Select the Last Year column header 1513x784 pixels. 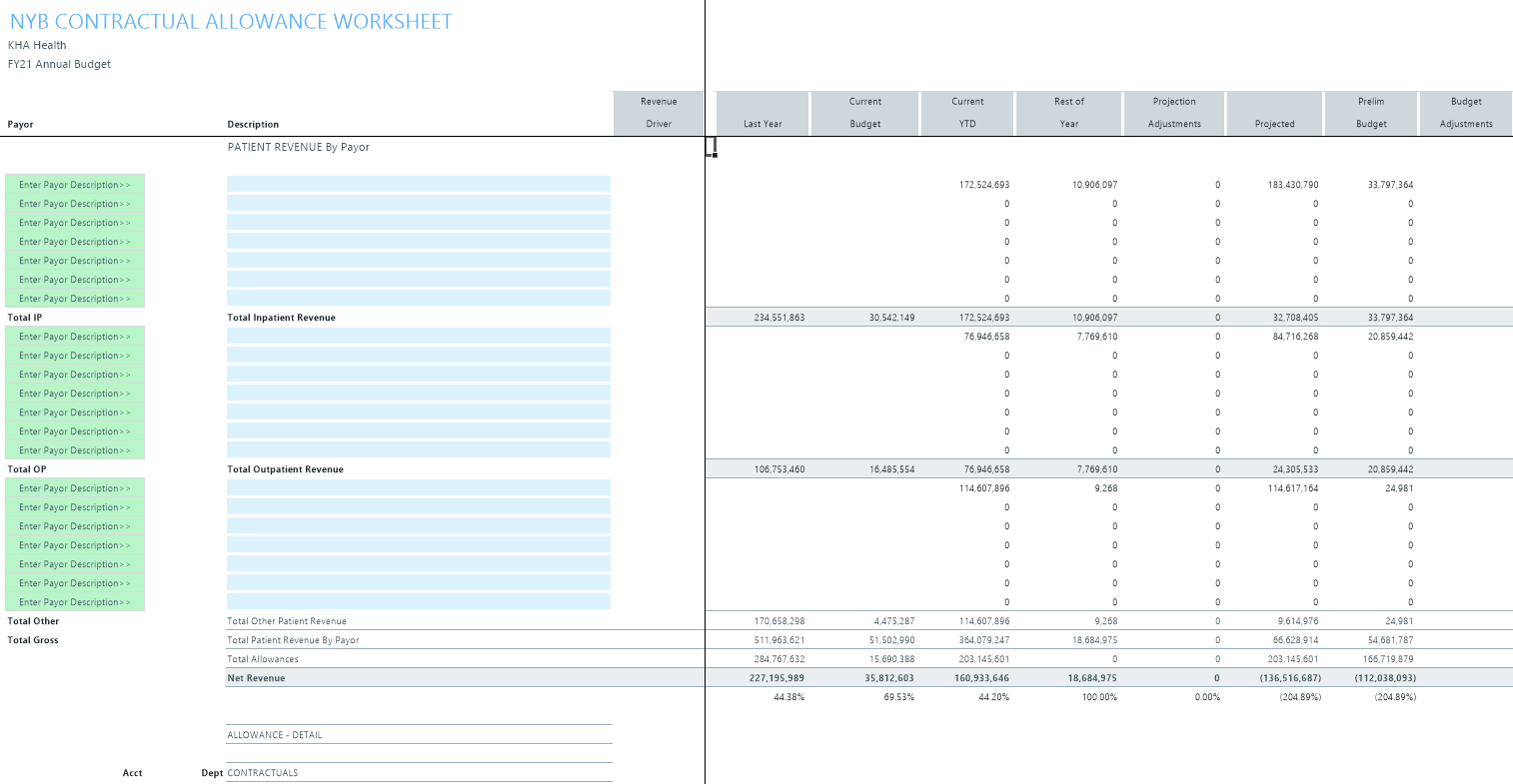tap(762, 113)
